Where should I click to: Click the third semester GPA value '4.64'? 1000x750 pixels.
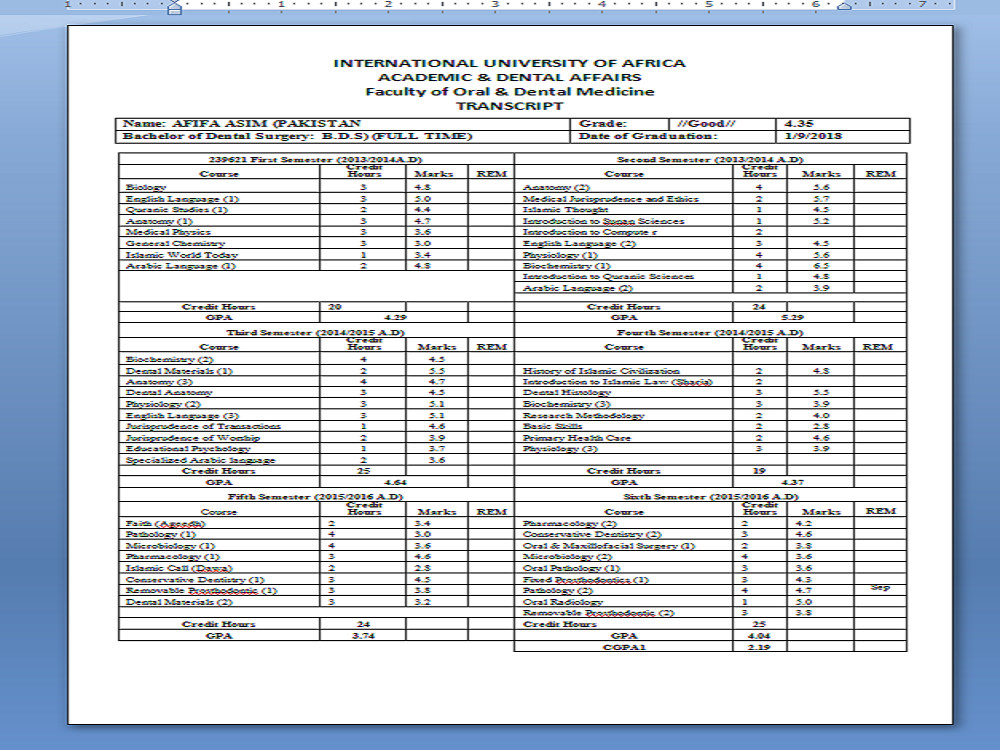click(395, 483)
